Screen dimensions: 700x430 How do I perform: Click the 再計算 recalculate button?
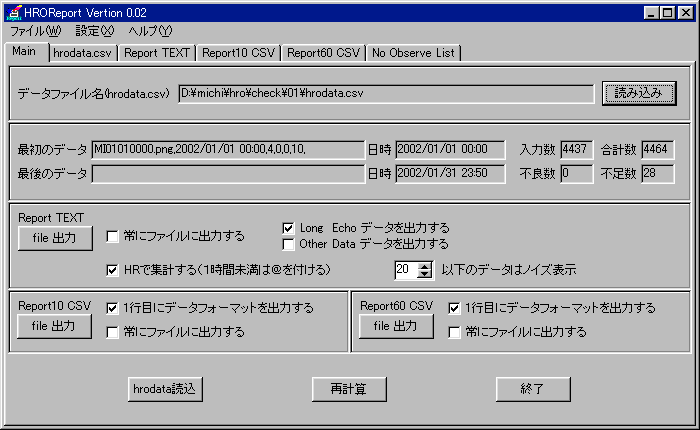(x=349, y=389)
